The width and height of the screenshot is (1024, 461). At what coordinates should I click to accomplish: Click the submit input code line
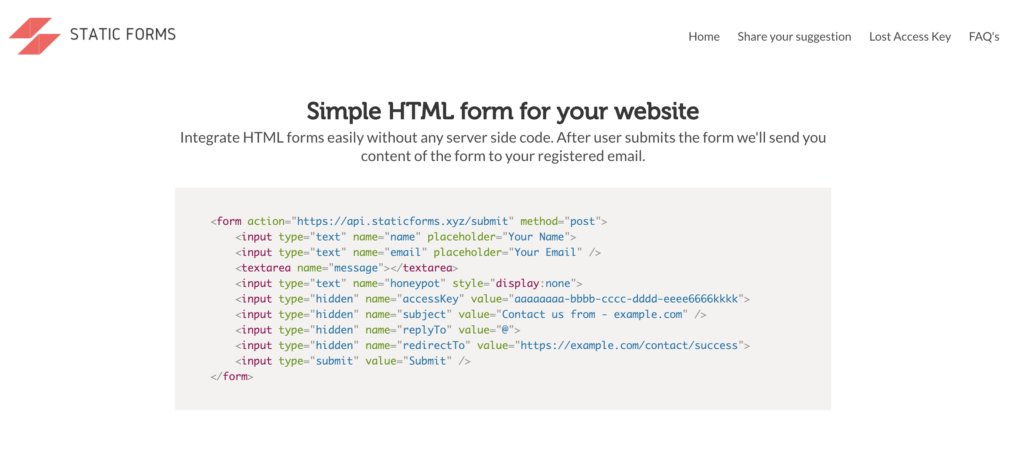click(x=353, y=361)
